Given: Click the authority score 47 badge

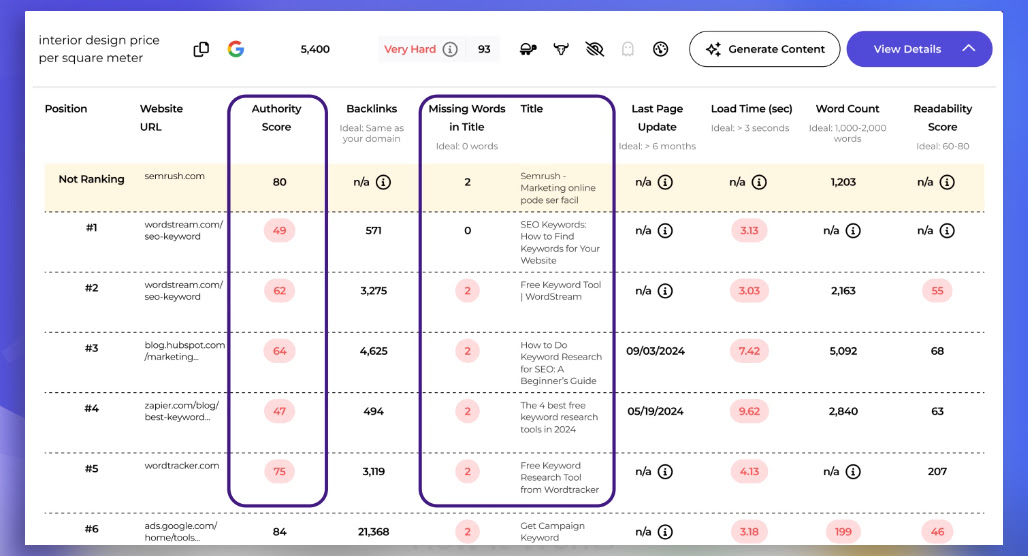Looking at the screenshot, I should 279,412.
